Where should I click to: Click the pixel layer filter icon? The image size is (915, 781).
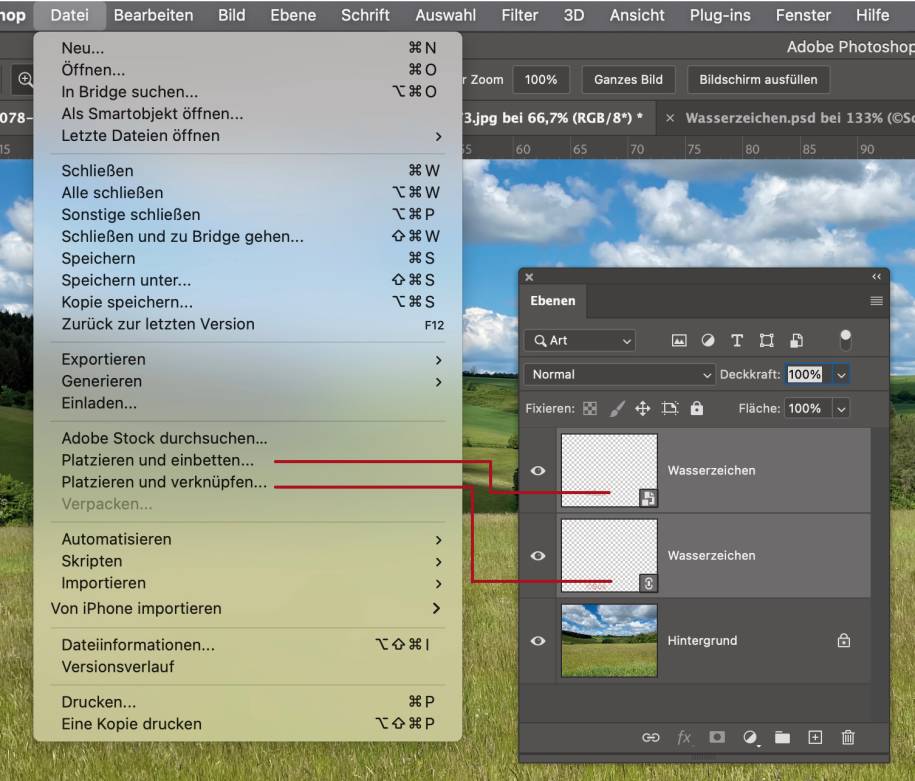(x=679, y=340)
